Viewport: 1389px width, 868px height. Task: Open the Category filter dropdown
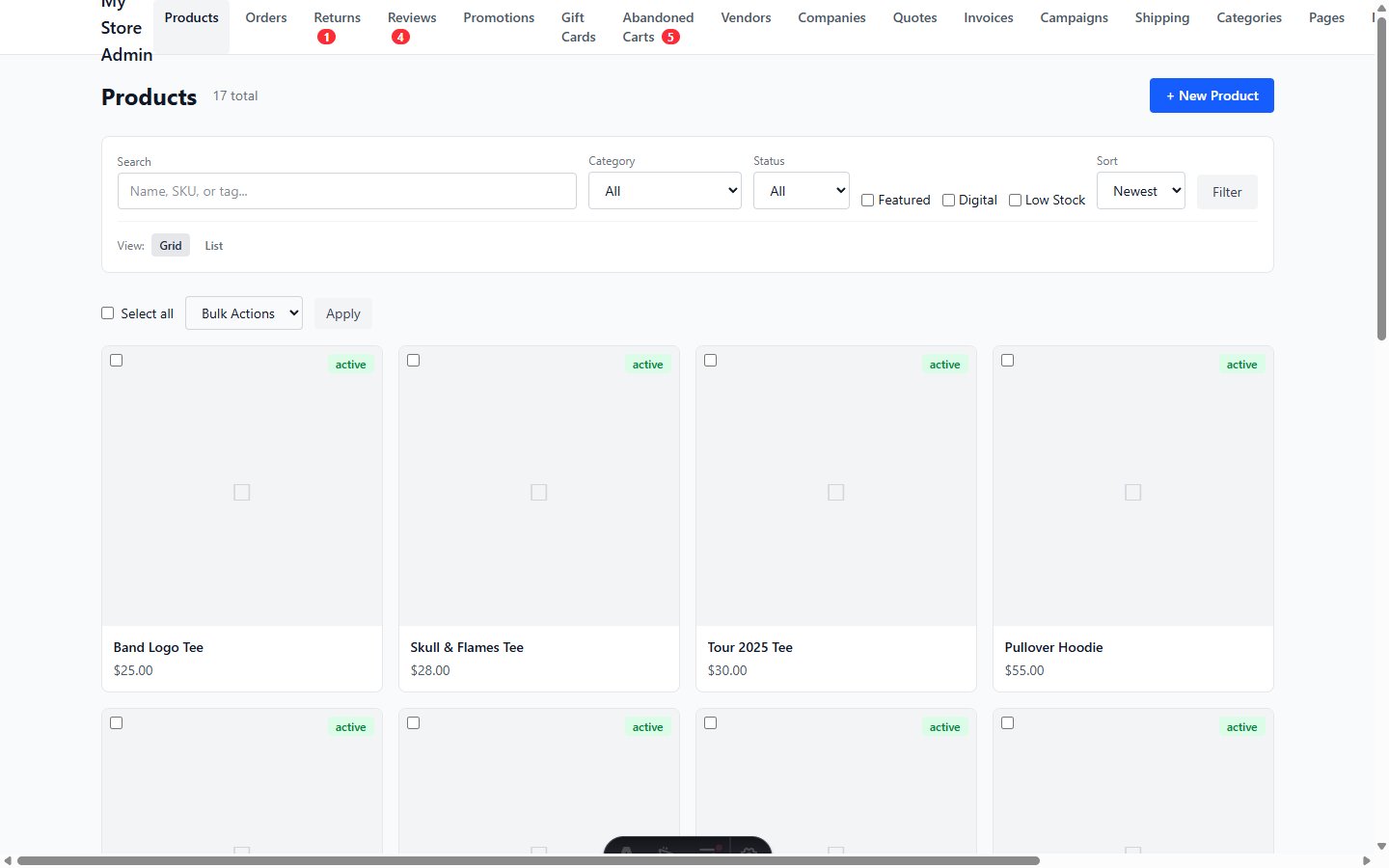pos(665,190)
